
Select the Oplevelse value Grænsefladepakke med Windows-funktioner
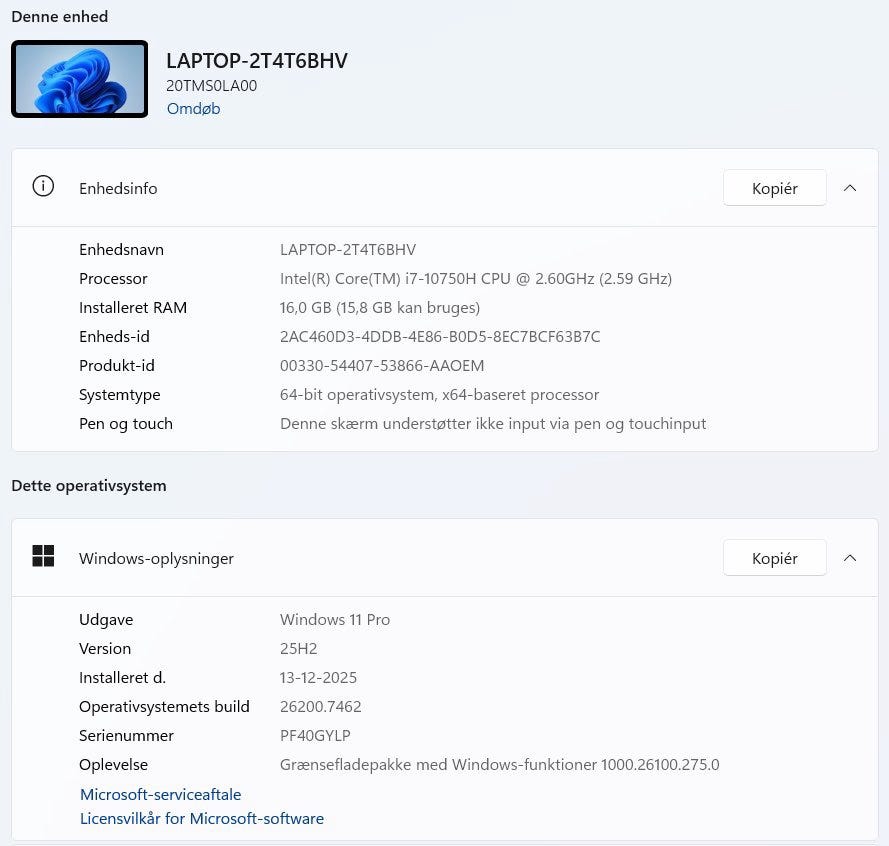point(499,764)
